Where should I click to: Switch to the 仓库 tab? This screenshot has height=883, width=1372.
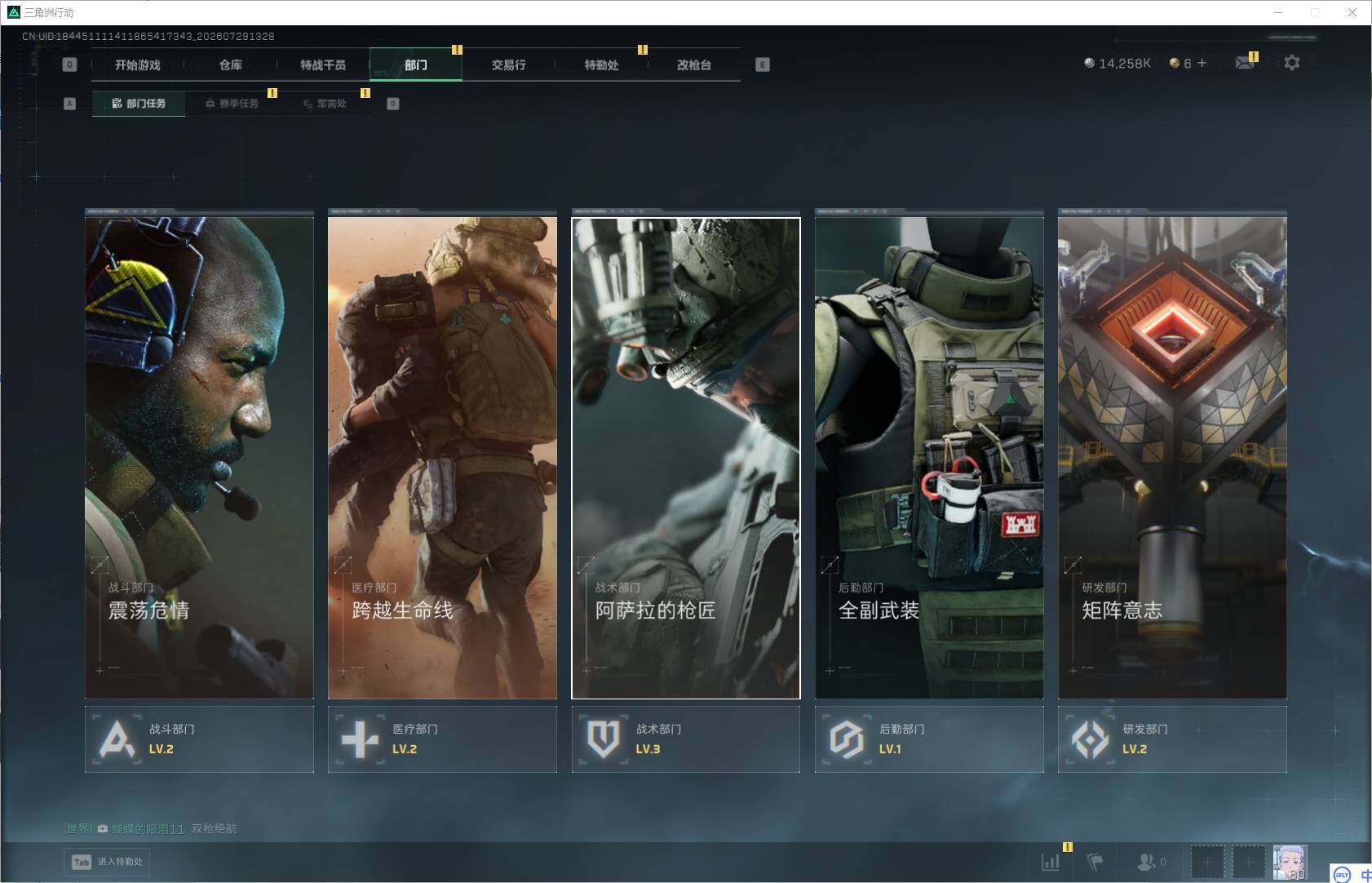tap(231, 64)
